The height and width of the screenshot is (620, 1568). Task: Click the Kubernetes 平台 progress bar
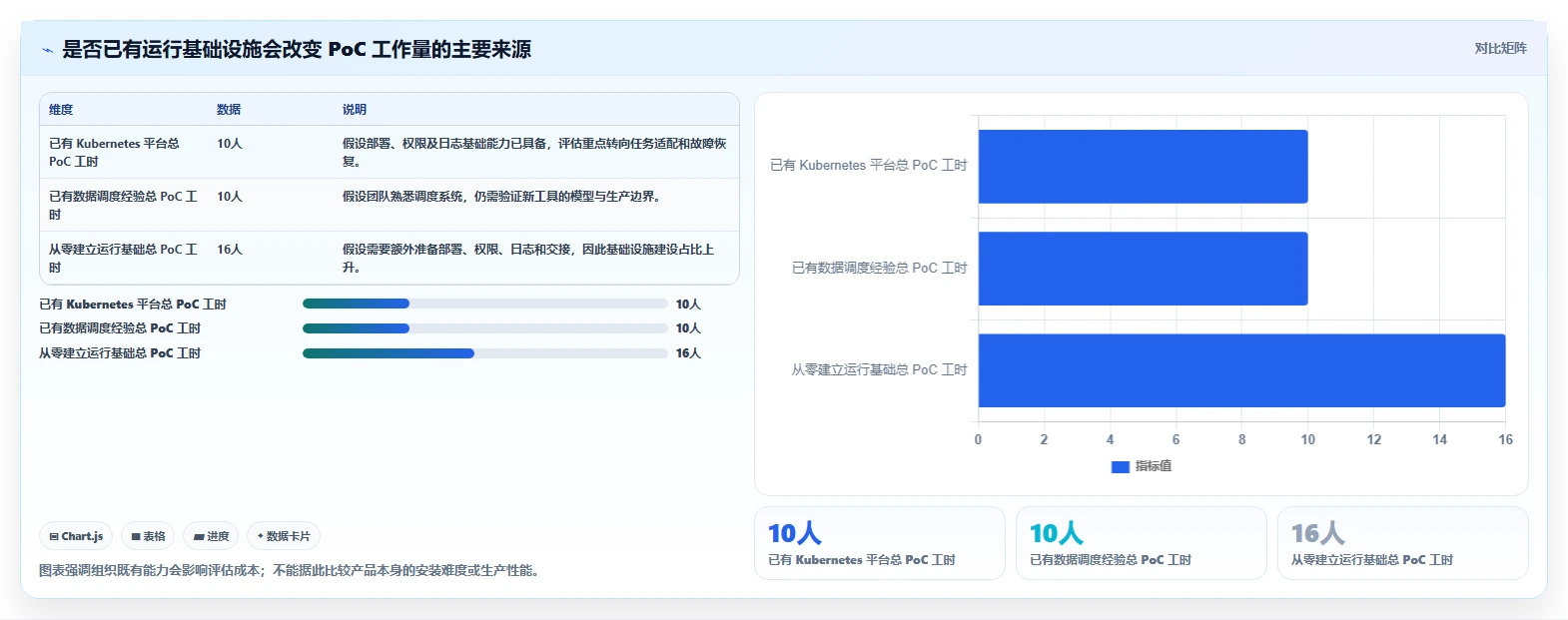click(484, 304)
